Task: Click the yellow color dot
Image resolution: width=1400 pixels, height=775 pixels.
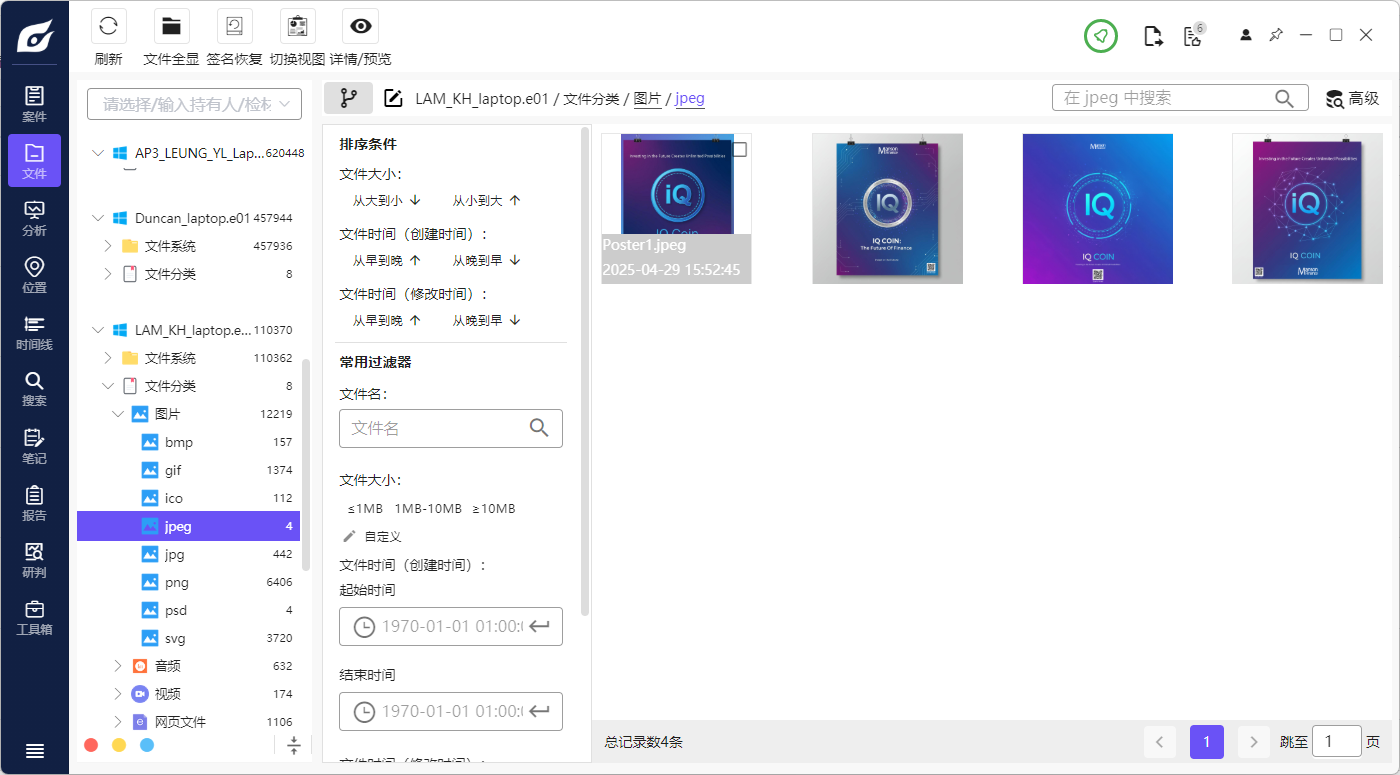Action: pos(119,745)
